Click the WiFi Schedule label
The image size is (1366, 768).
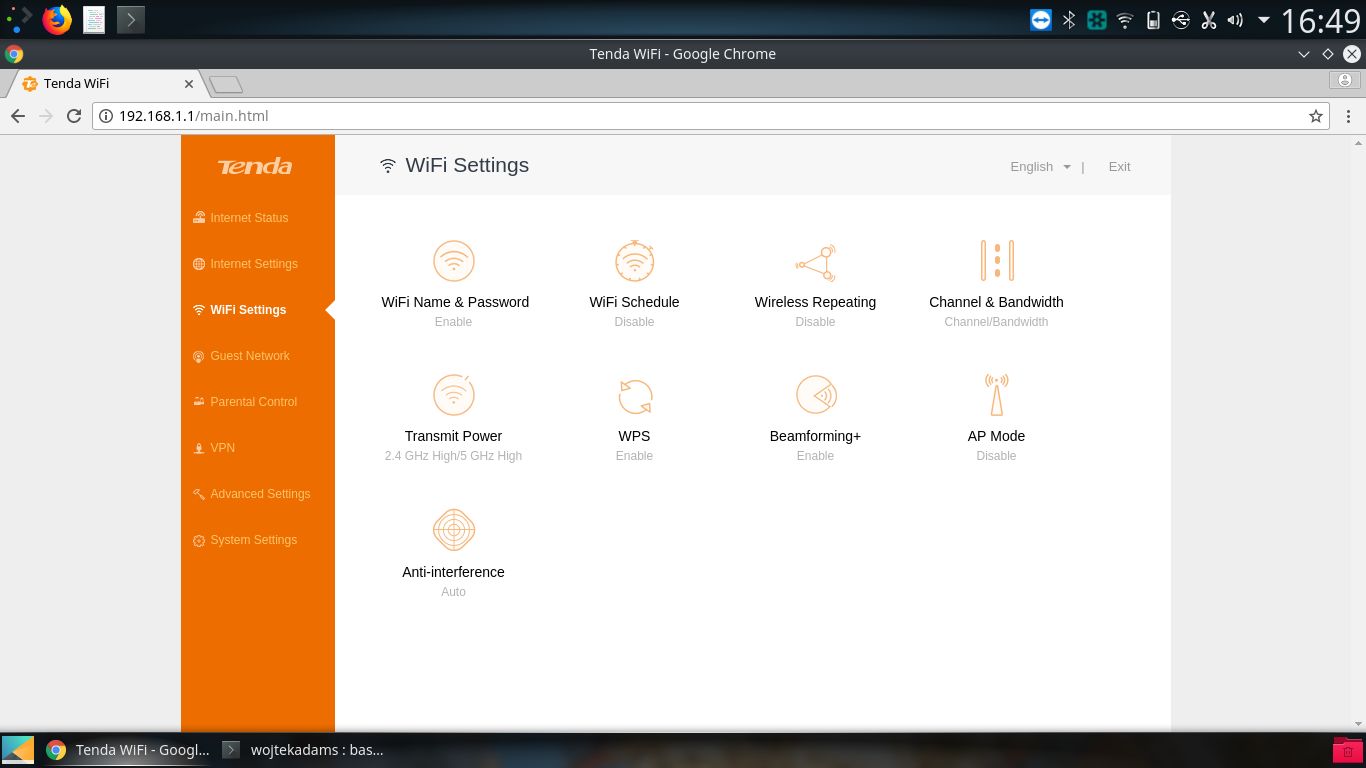[634, 302]
